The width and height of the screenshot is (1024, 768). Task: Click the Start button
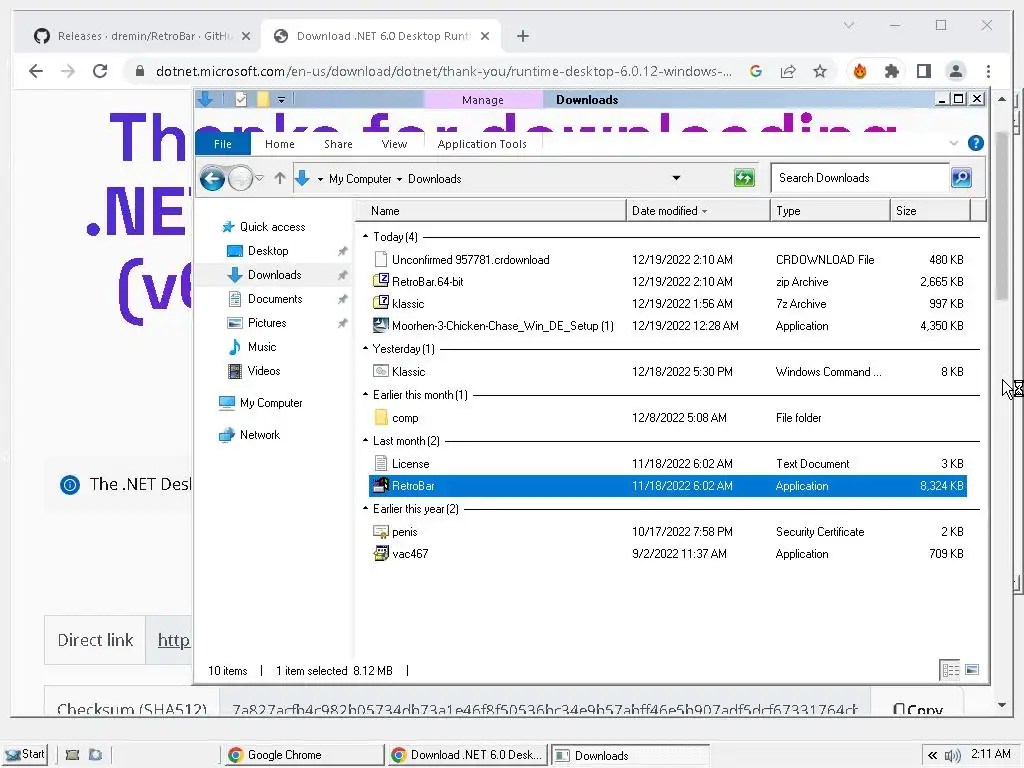pos(25,754)
